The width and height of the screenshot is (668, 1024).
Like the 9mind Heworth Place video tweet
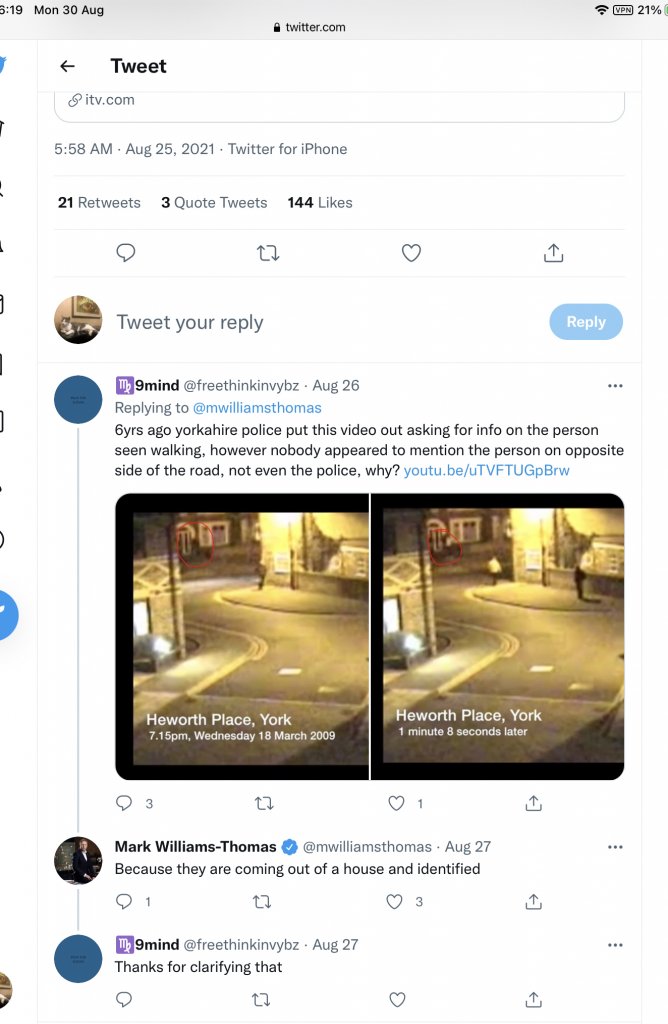(x=397, y=803)
